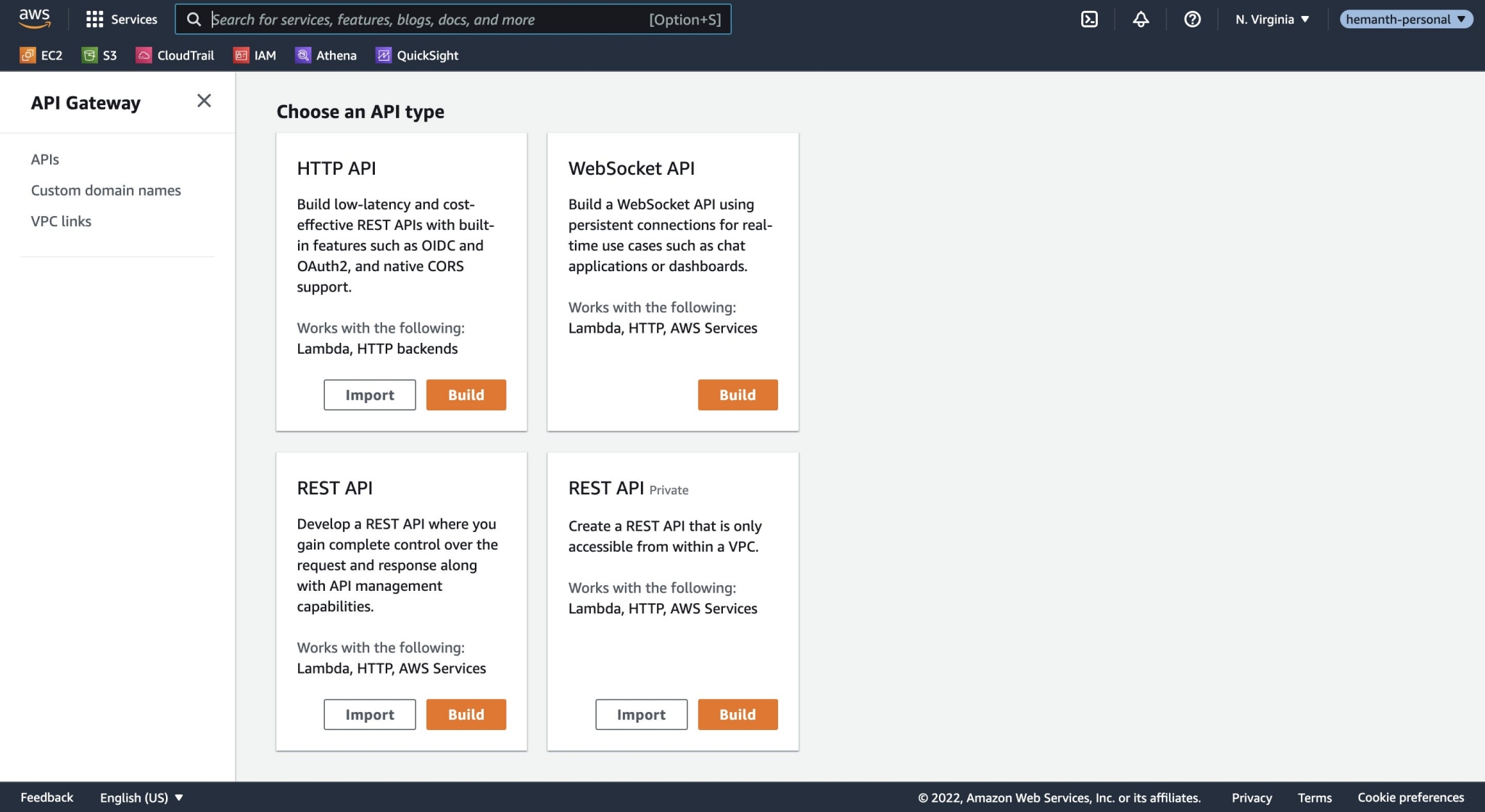This screenshot has width=1485, height=812.
Task: Open the QuickSight favorite shortcut
Action: [x=417, y=54]
